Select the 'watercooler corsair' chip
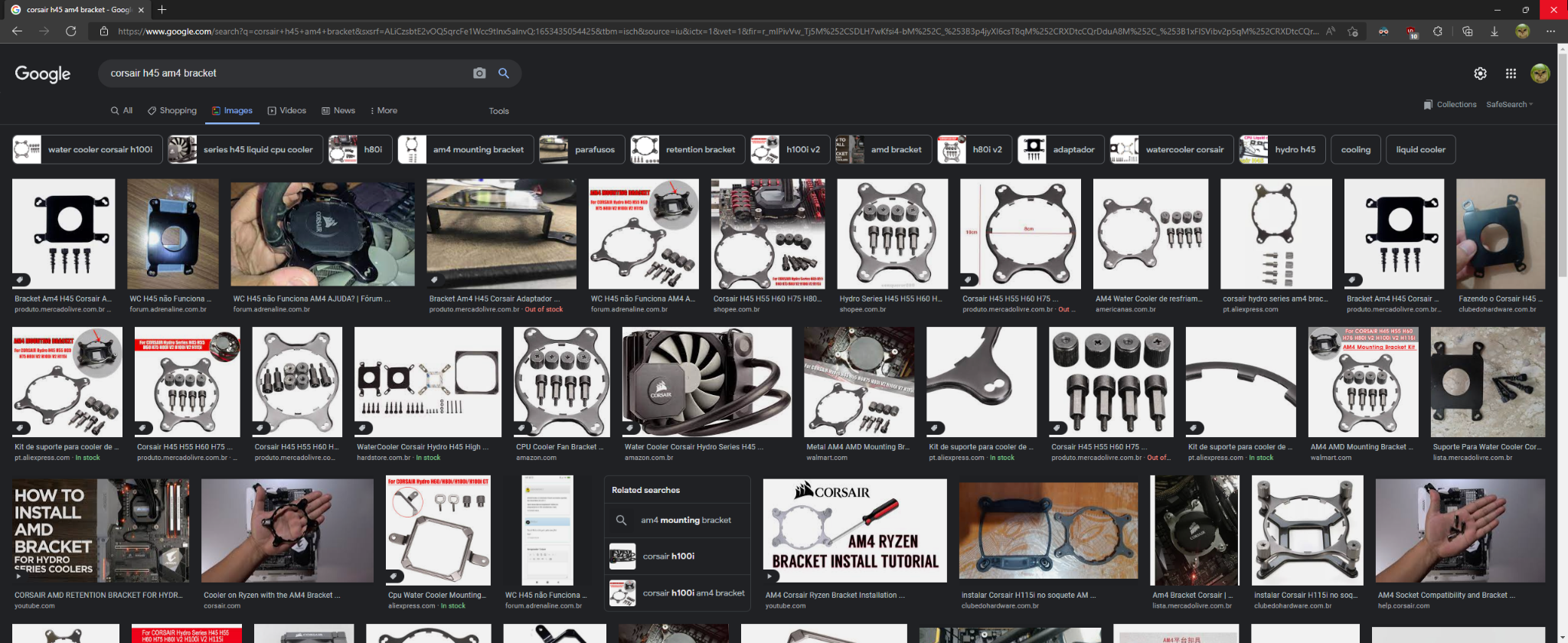The width and height of the screenshot is (1568, 643). pos(1171,150)
